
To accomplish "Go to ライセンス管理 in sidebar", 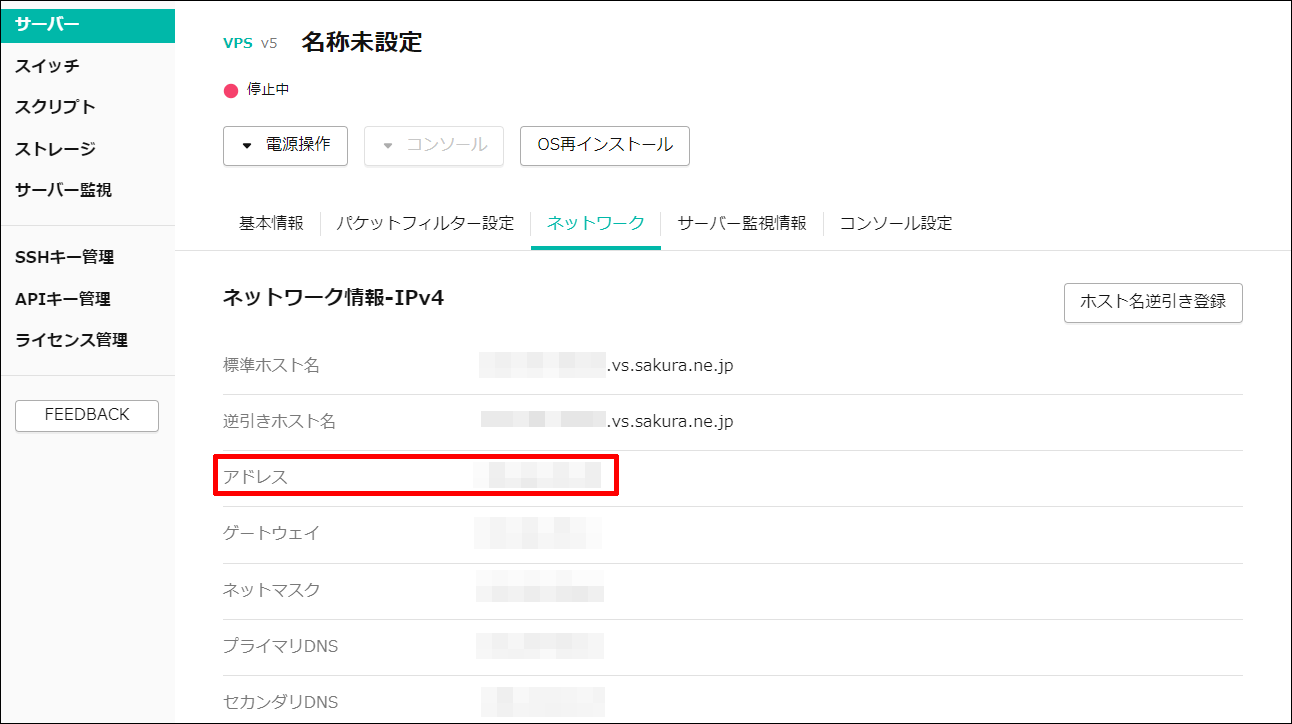I will click(72, 340).
